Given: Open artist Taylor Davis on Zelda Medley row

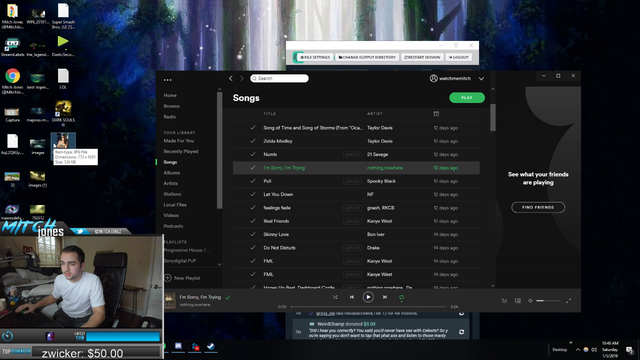Looking at the screenshot, I should tap(380, 141).
